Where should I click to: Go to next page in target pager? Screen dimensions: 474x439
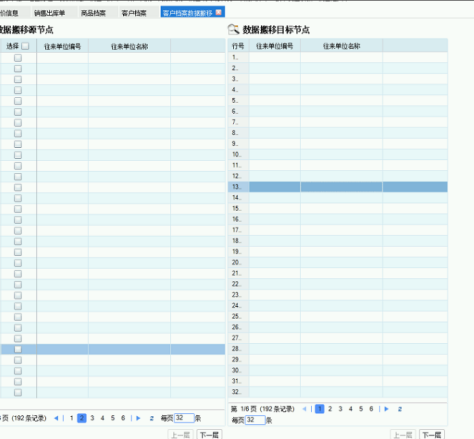[x=386, y=409]
